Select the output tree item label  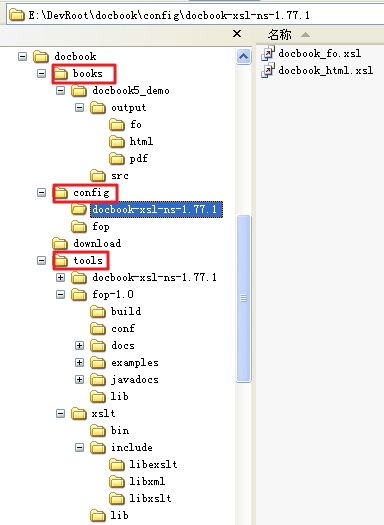[x=129, y=107]
